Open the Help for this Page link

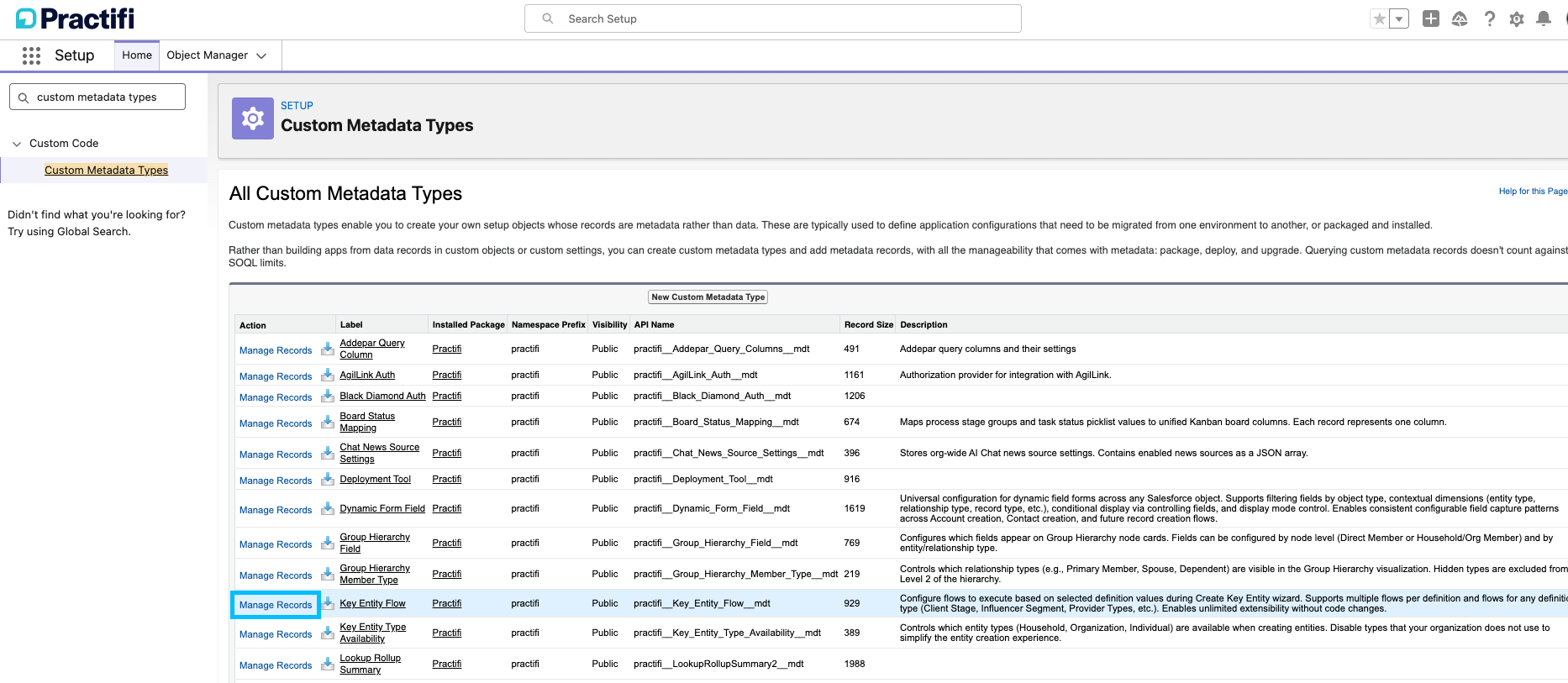pyautogui.click(x=1533, y=192)
